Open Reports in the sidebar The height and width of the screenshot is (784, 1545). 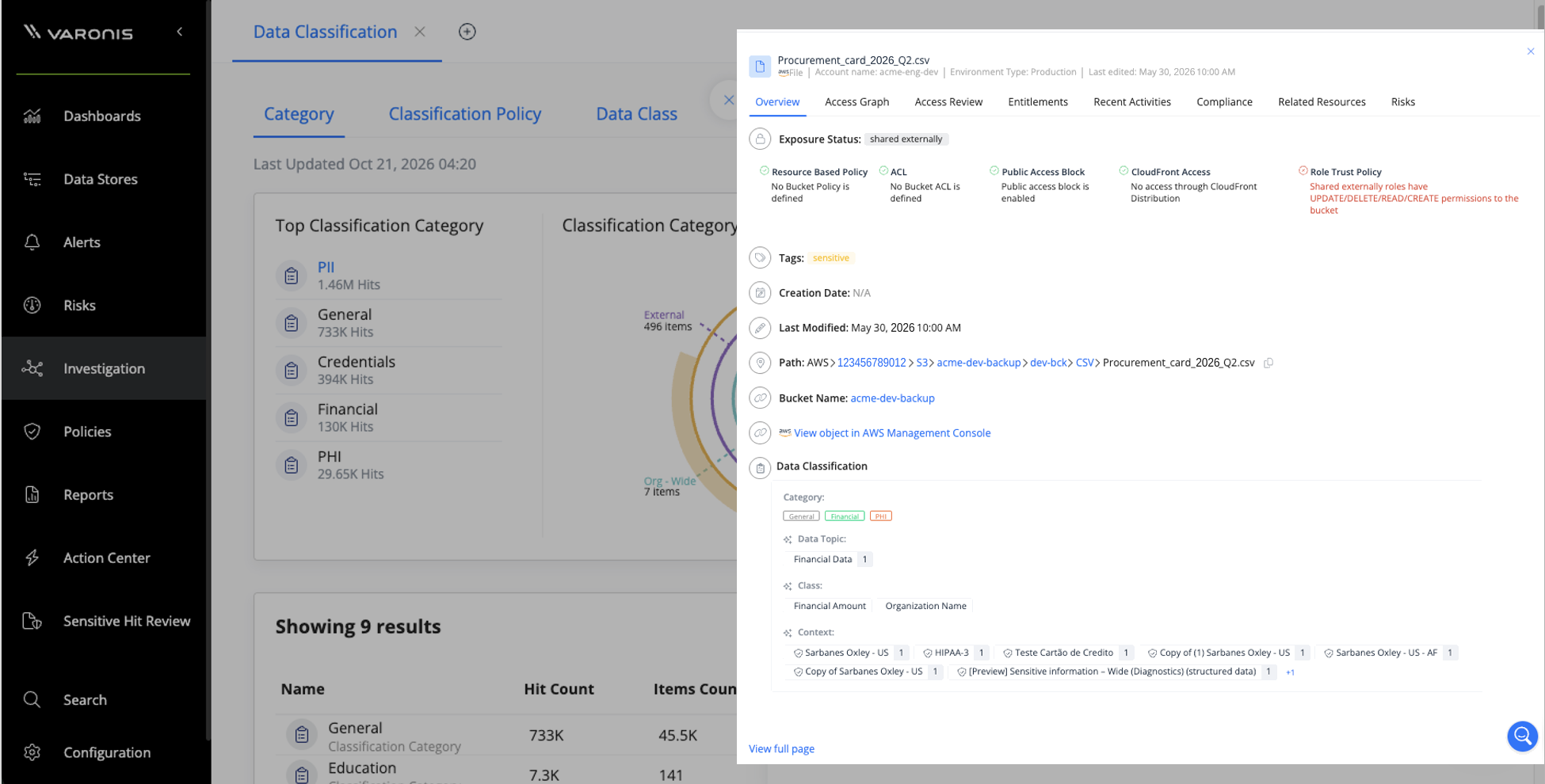click(x=88, y=495)
